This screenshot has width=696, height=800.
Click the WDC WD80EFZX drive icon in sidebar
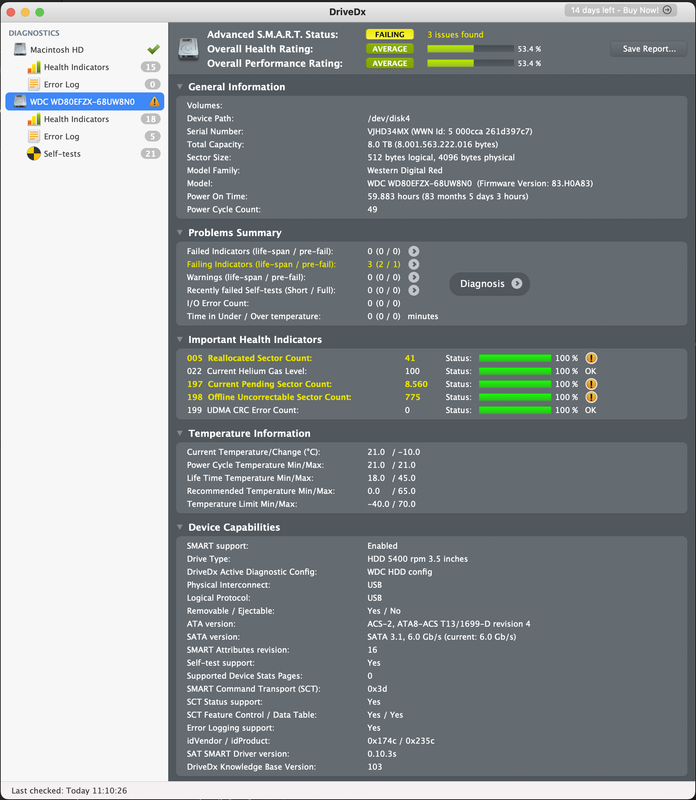pos(20,101)
